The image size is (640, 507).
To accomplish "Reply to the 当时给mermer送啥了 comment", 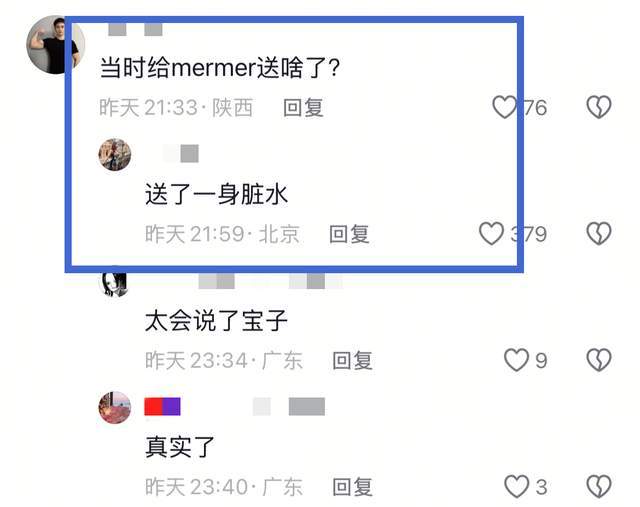I will [x=303, y=108].
